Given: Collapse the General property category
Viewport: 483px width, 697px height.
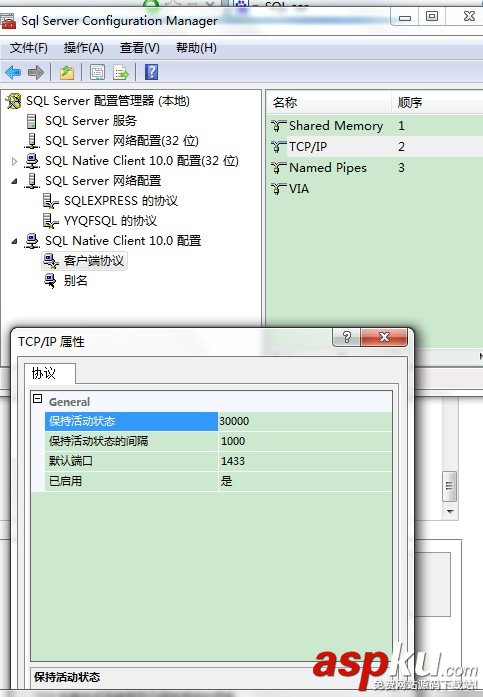Looking at the screenshot, I should (x=38, y=399).
